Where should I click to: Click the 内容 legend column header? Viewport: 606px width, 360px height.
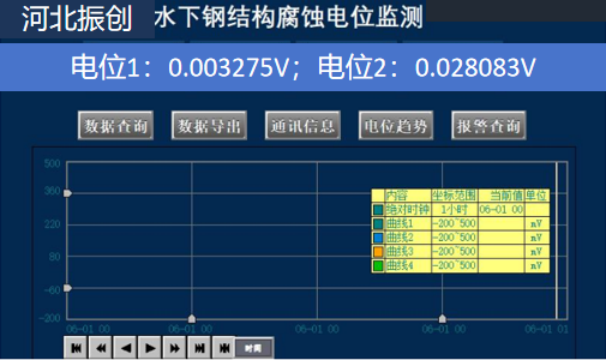[x=397, y=196]
